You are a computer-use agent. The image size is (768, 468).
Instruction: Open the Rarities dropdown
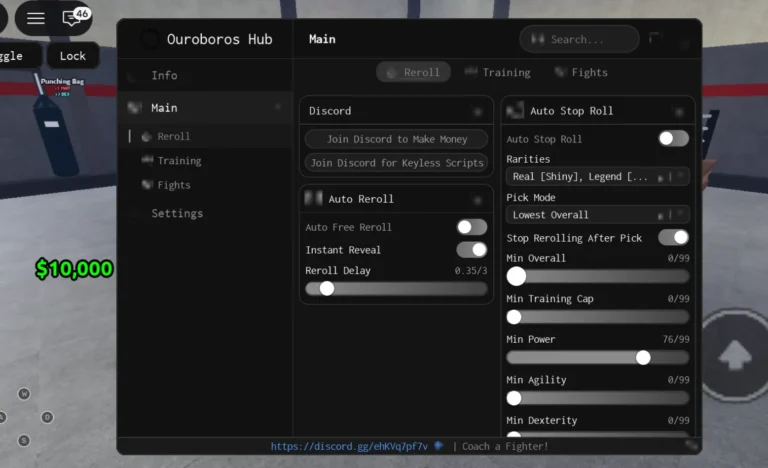coord(598,176)
